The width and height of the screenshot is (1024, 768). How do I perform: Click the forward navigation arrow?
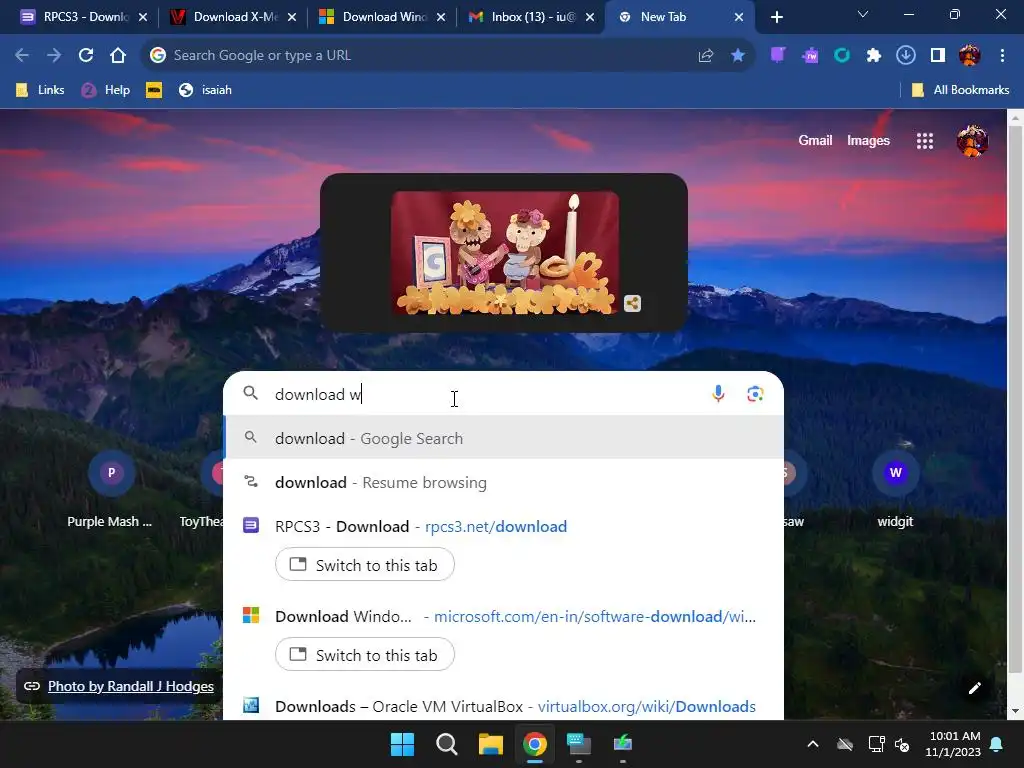54,56
